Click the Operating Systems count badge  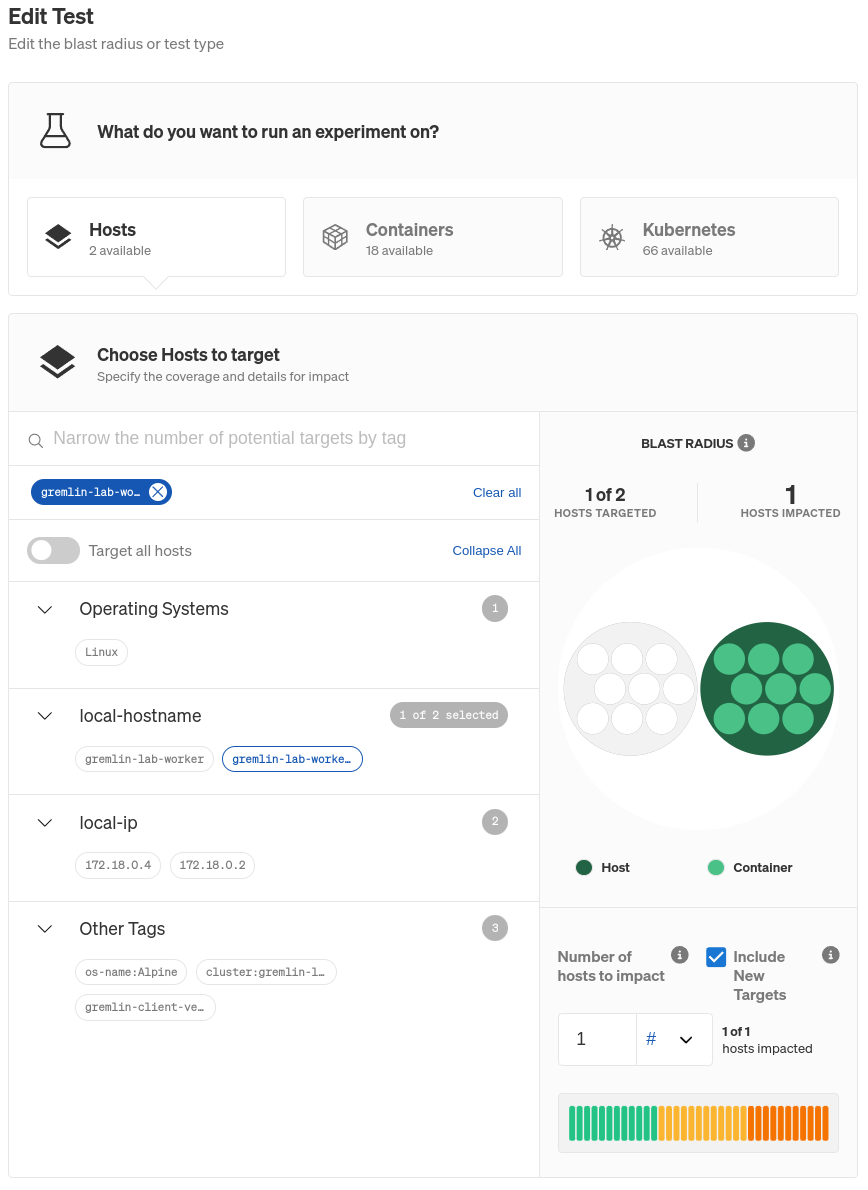tap(495, 609)
